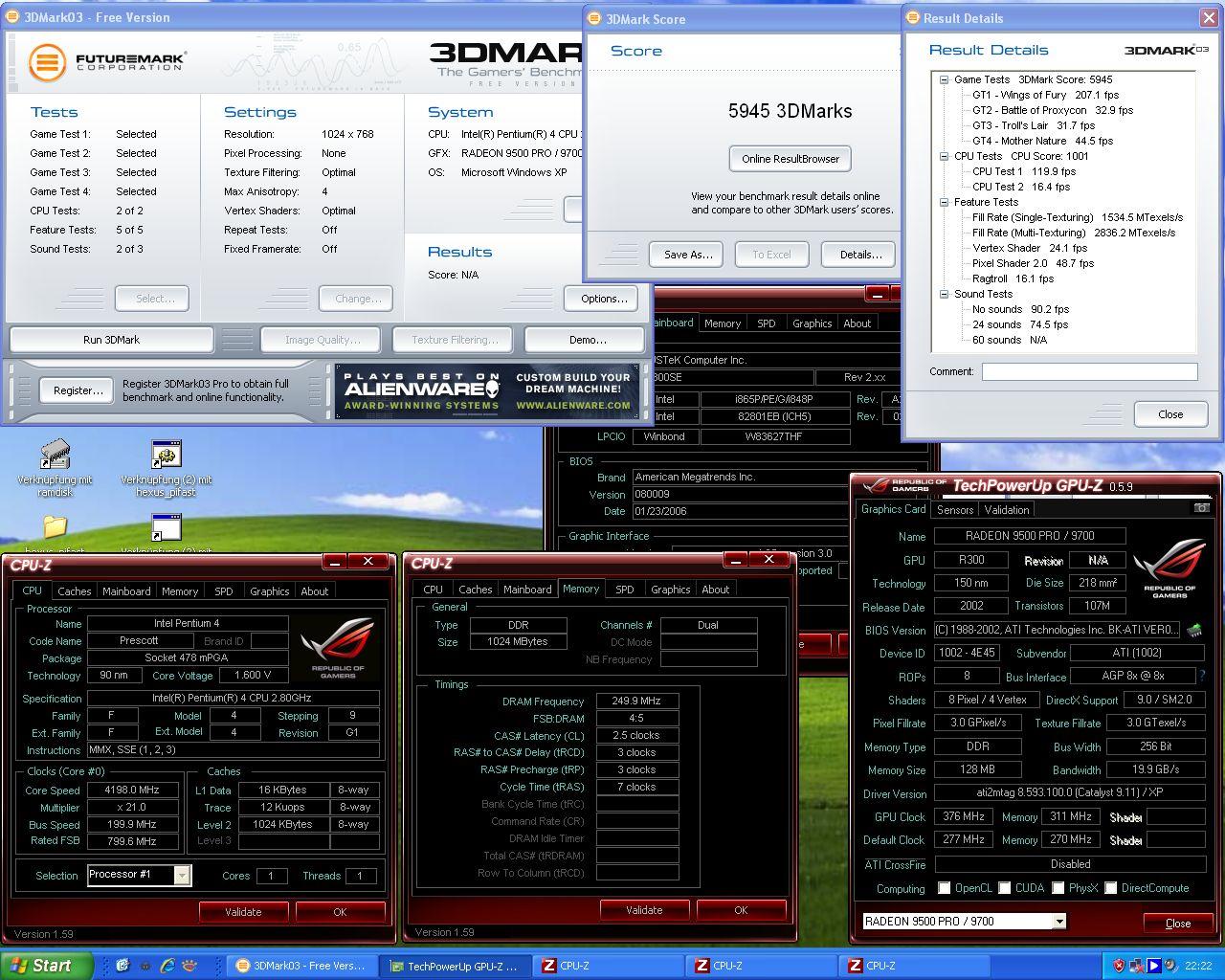Open the Processor #1 selection dropdown

pyautogui.click(x=182, y=875)
